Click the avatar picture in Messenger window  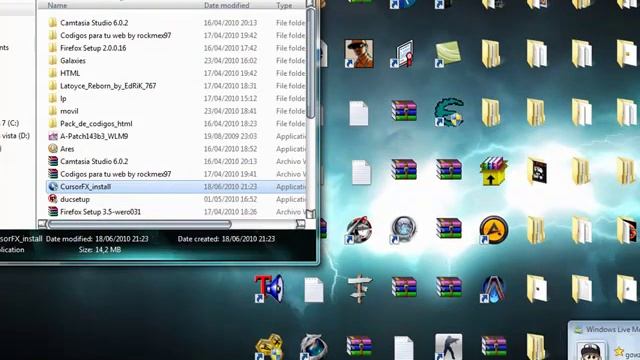591,351
